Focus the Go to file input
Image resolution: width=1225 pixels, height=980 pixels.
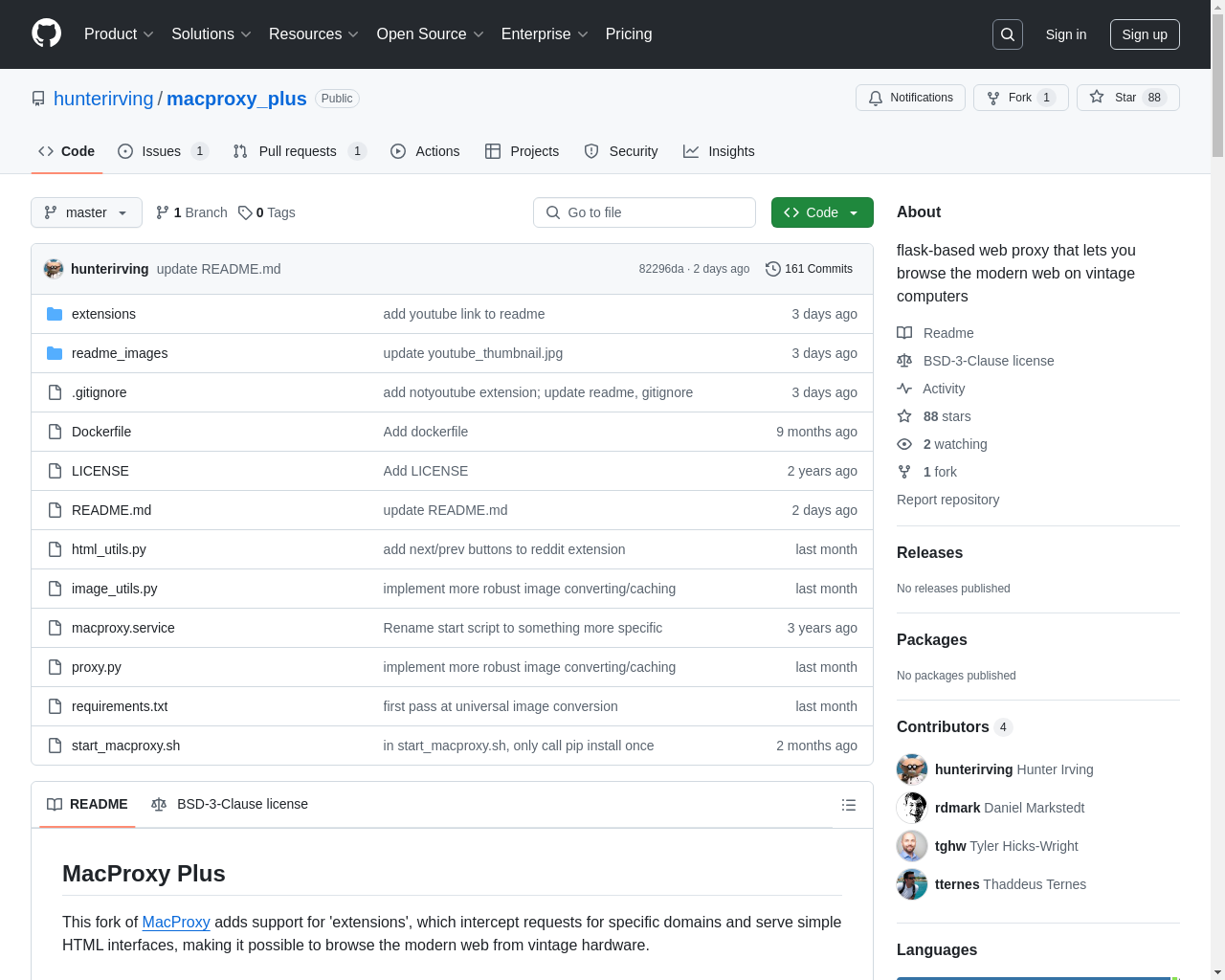click(x=644, y=212)
